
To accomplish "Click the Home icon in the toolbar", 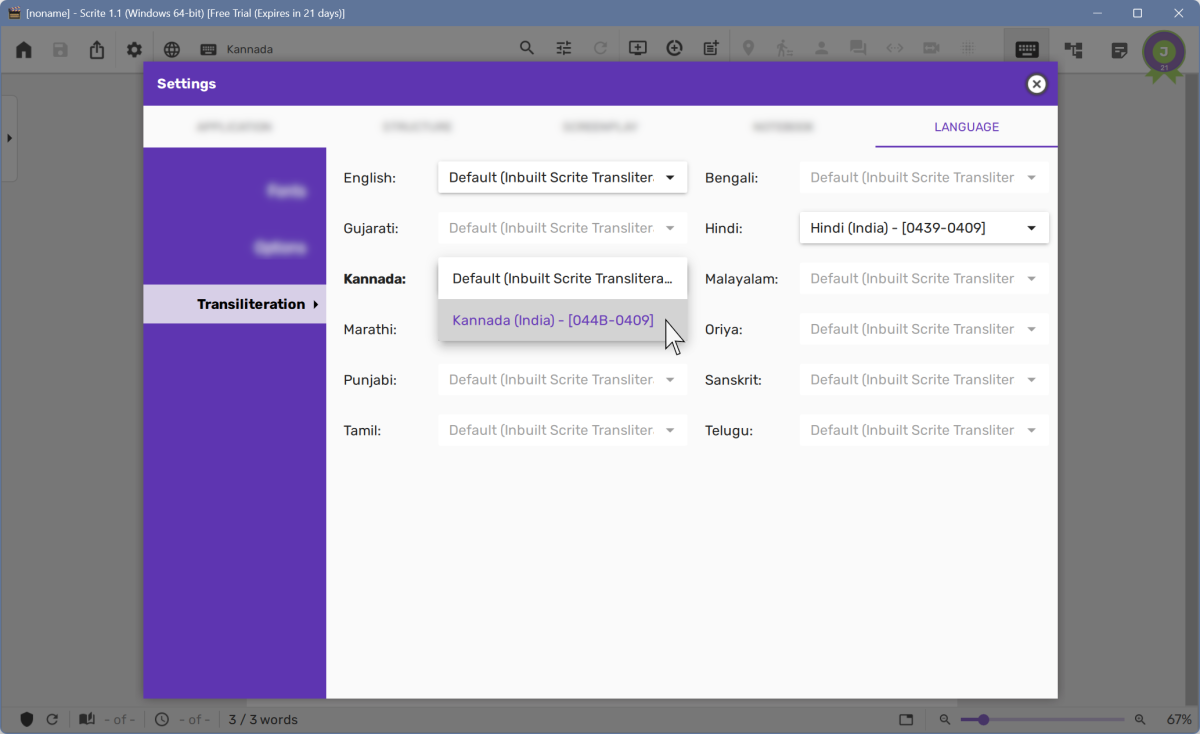I will (x=23, y=48).
